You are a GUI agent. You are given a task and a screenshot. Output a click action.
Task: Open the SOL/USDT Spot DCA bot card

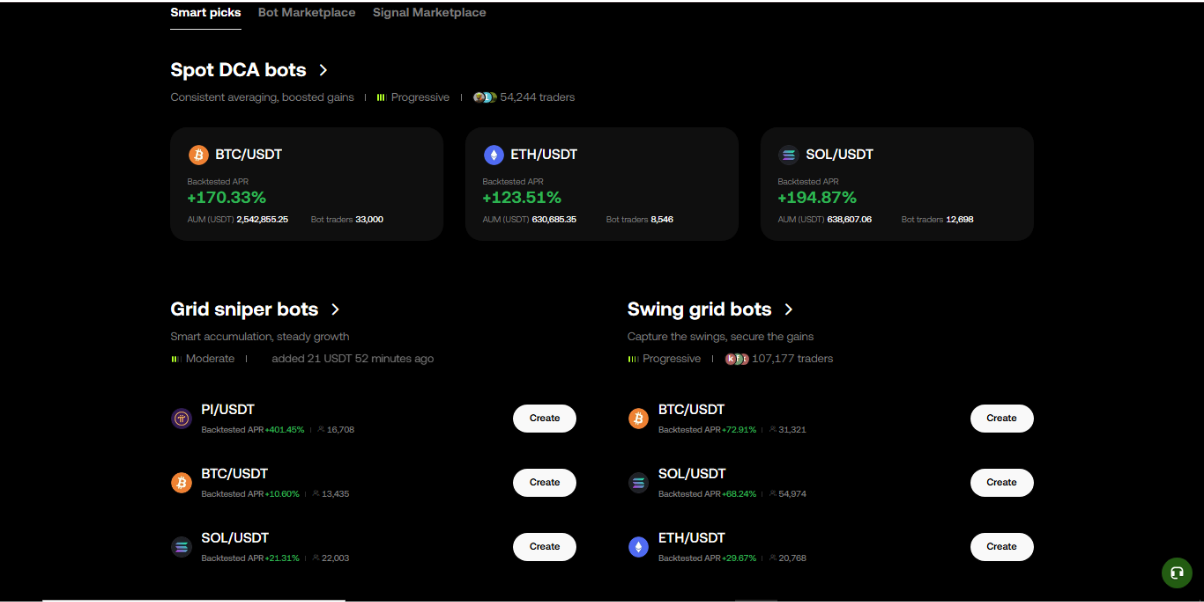pos(897,184)
